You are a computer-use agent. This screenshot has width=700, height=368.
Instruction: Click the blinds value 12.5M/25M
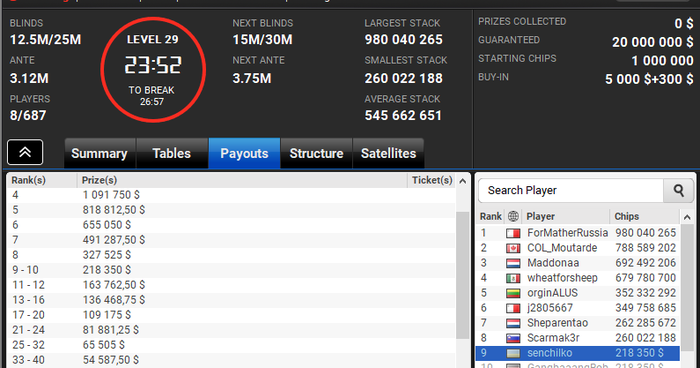46,40
